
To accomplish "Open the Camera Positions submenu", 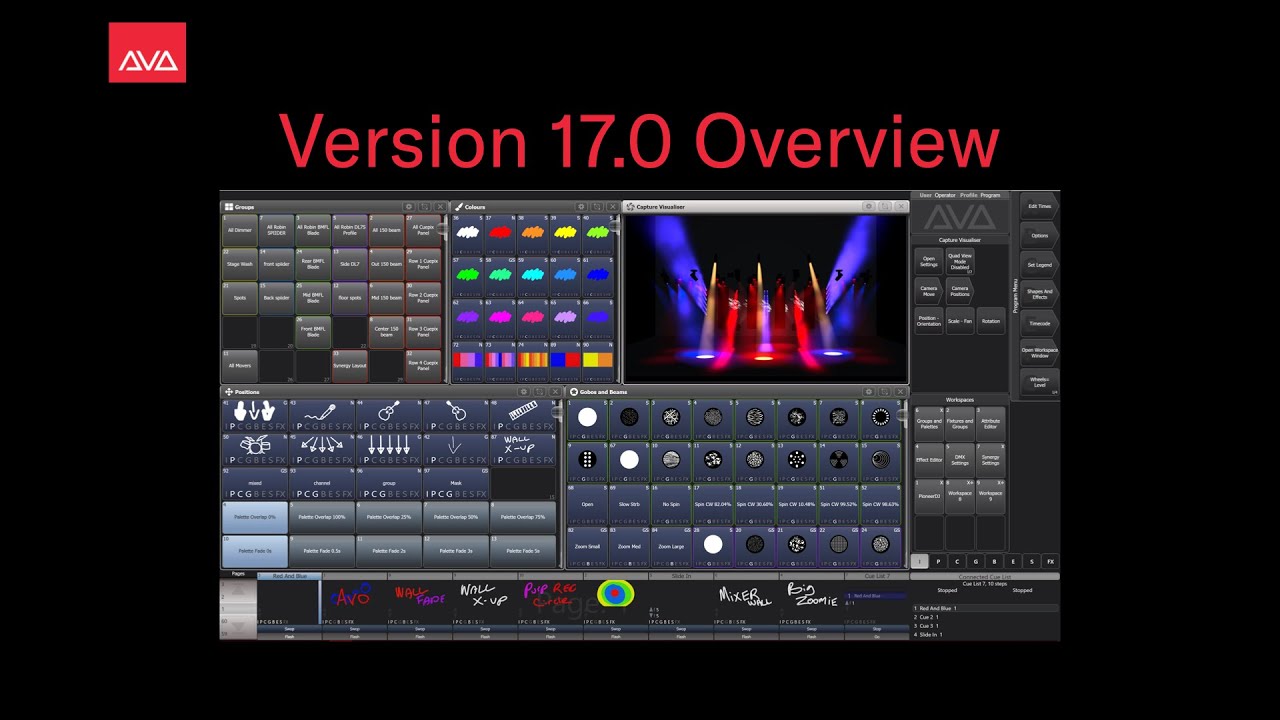I will click(960, 291).
